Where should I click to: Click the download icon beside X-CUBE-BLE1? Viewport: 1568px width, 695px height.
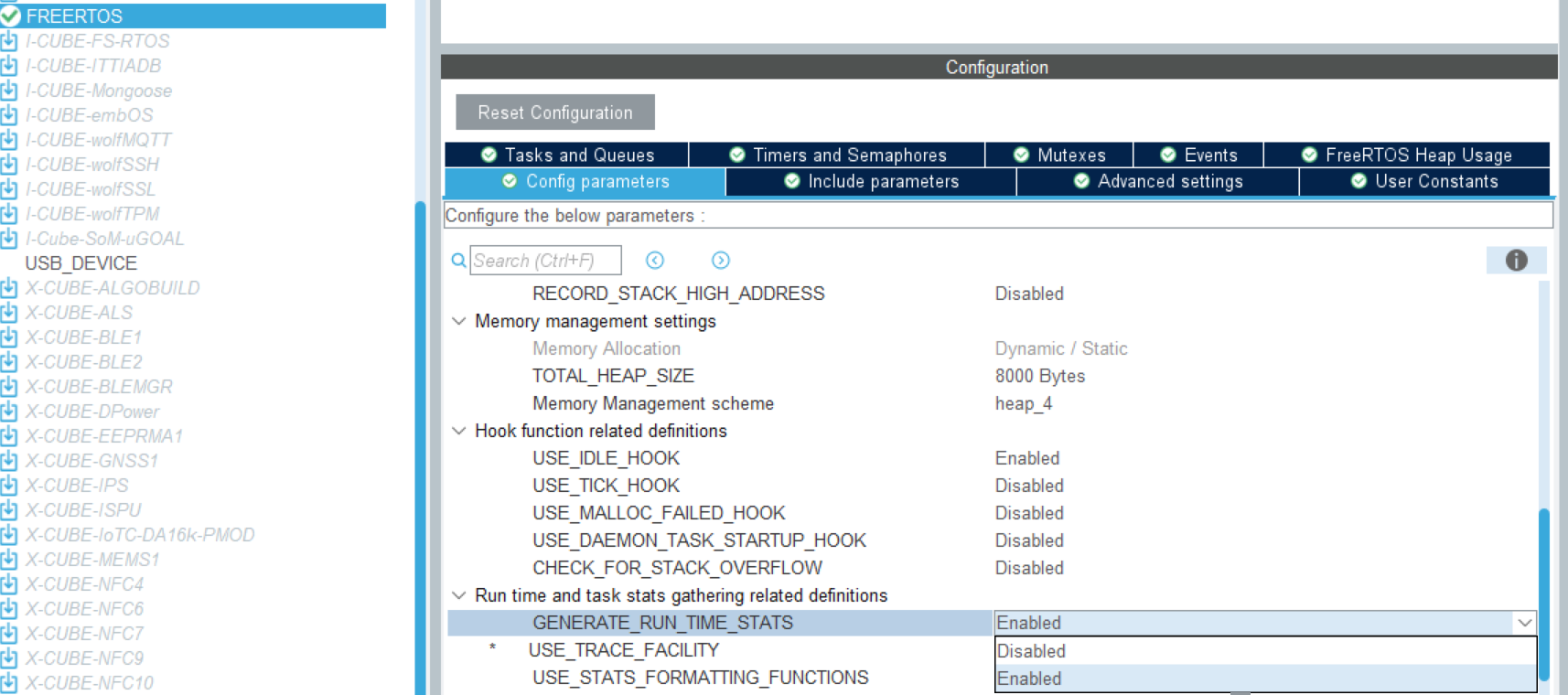tap(9, 337)
